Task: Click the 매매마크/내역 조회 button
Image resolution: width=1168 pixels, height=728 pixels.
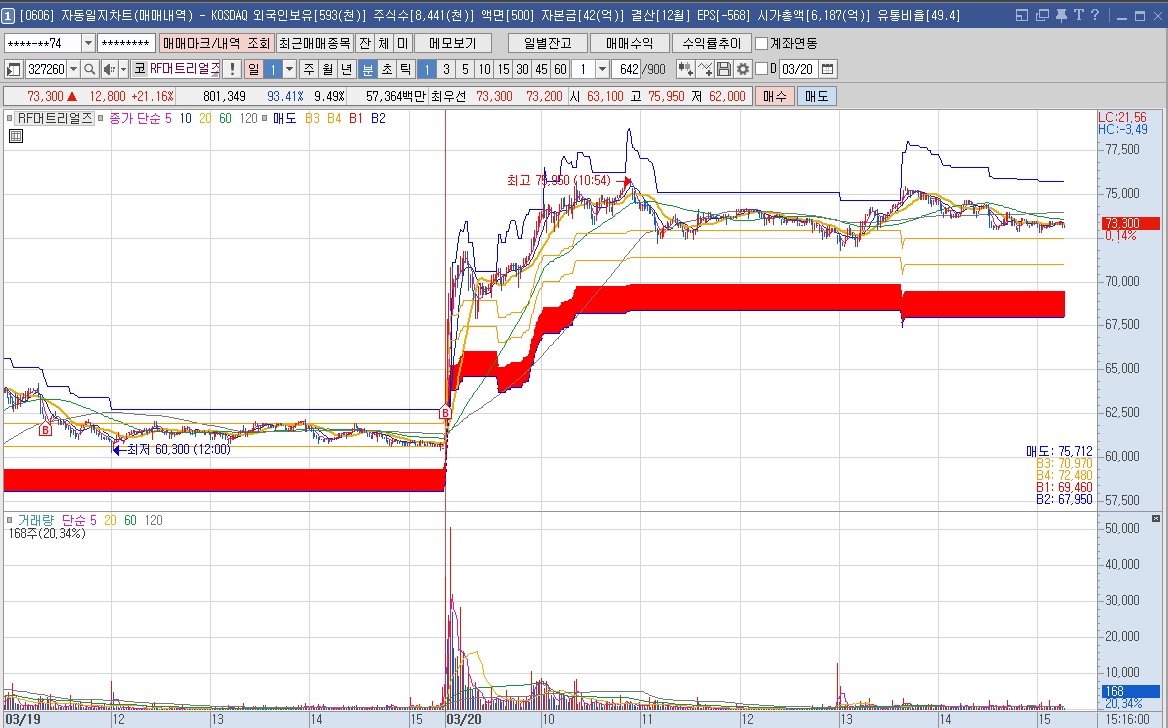Action: tap(216, 43)
